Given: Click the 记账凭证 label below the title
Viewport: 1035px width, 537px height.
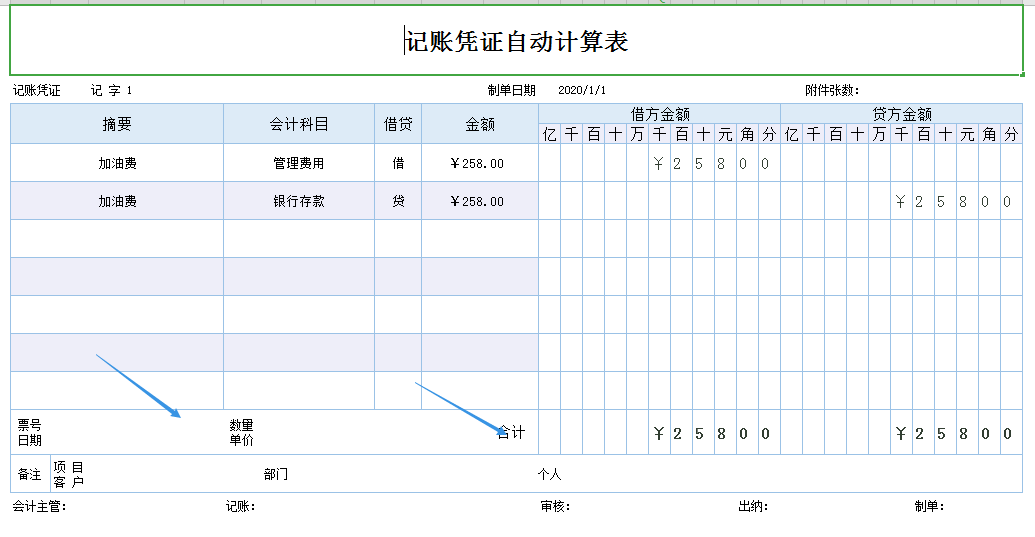Looking at the screenshot, I should click(36, 90).
